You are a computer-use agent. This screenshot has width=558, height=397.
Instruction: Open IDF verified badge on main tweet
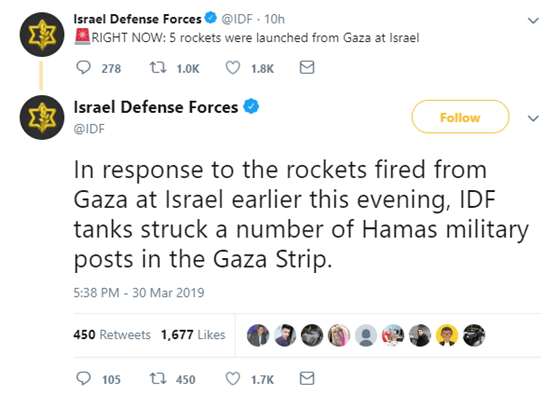[x=251, y=106]
